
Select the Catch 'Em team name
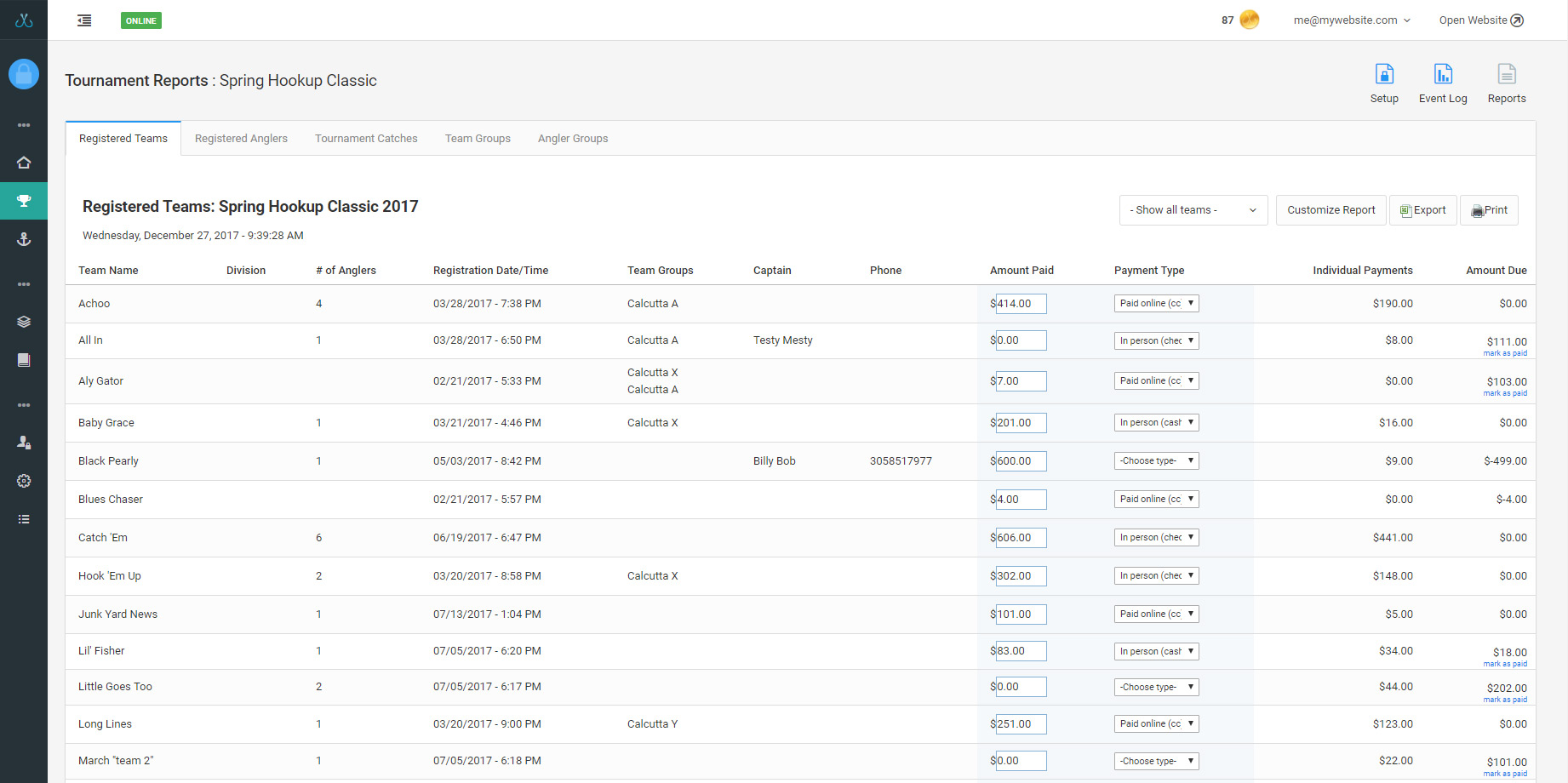click(103, 538)
